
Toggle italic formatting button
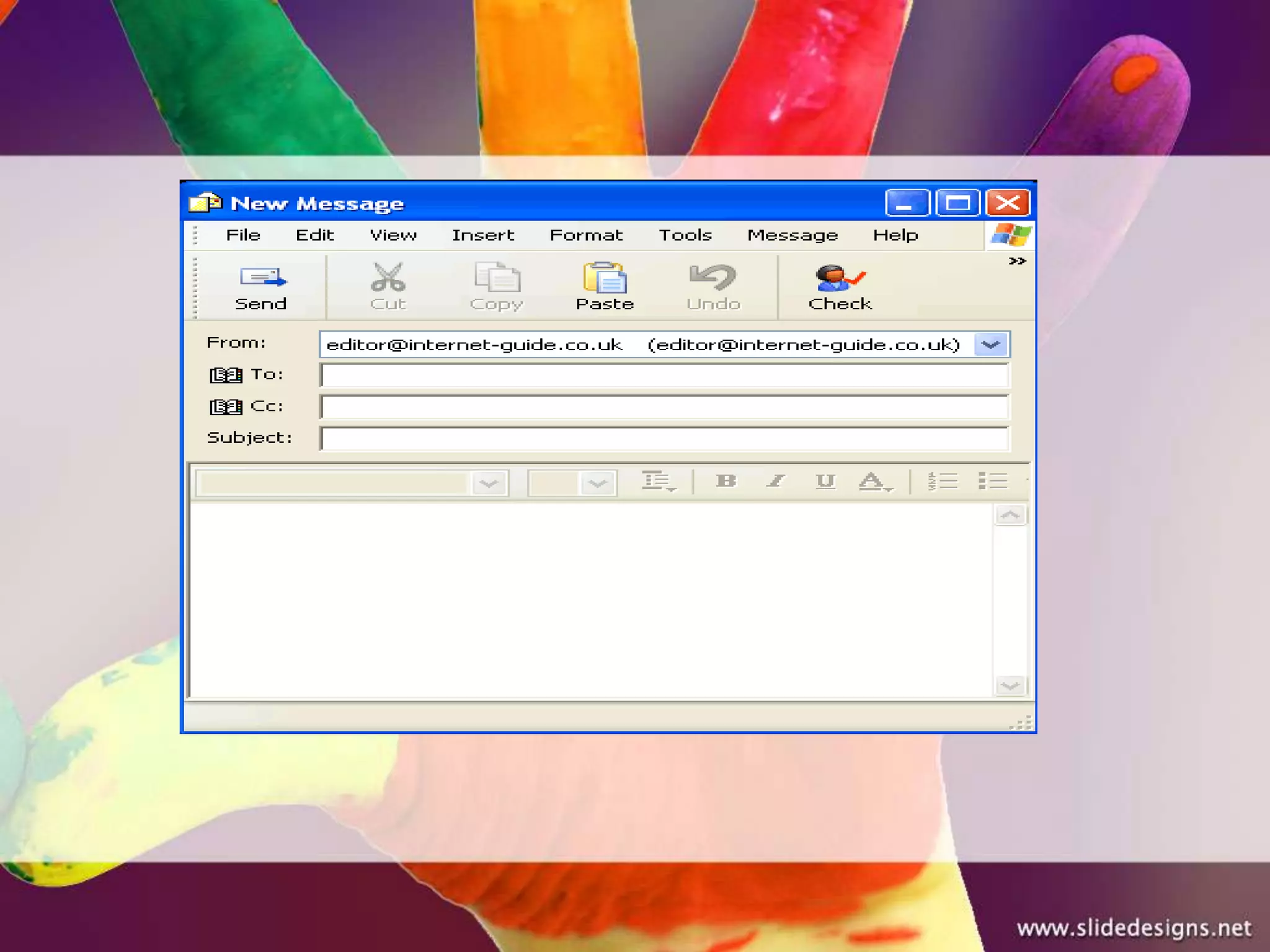[x=776, y=481]
